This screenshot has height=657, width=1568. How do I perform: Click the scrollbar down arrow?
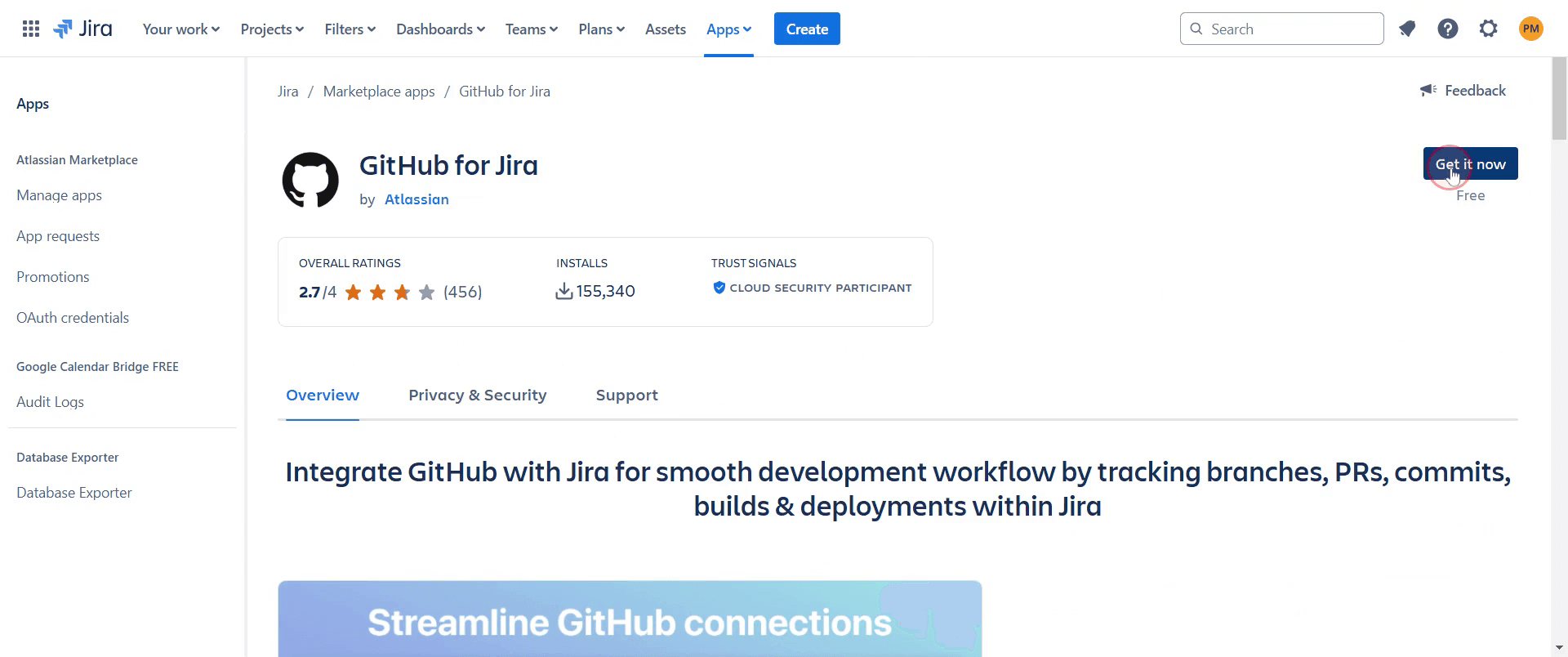(x=1559, y=649)
